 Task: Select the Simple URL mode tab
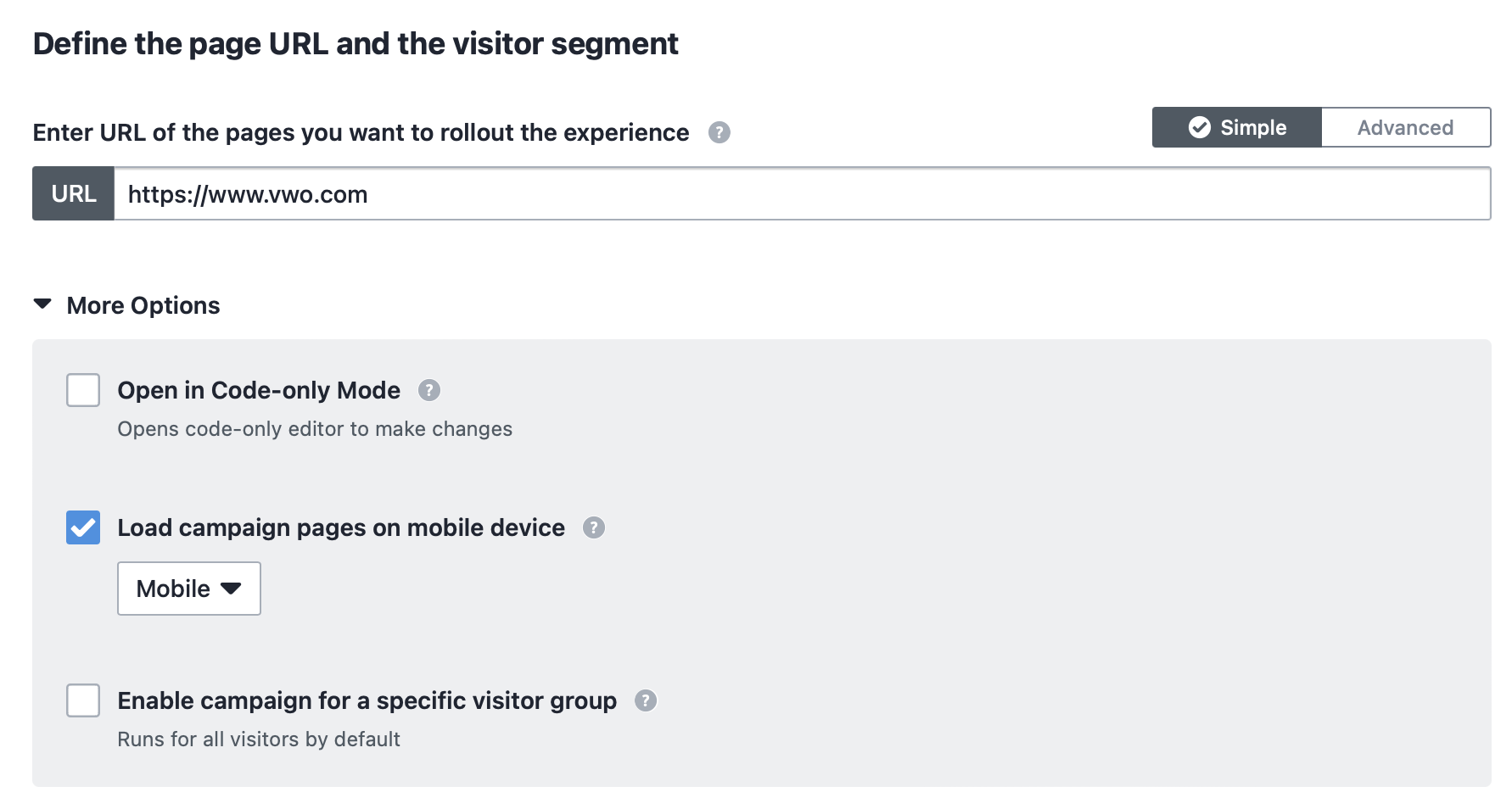click(x=1237, y=128)
